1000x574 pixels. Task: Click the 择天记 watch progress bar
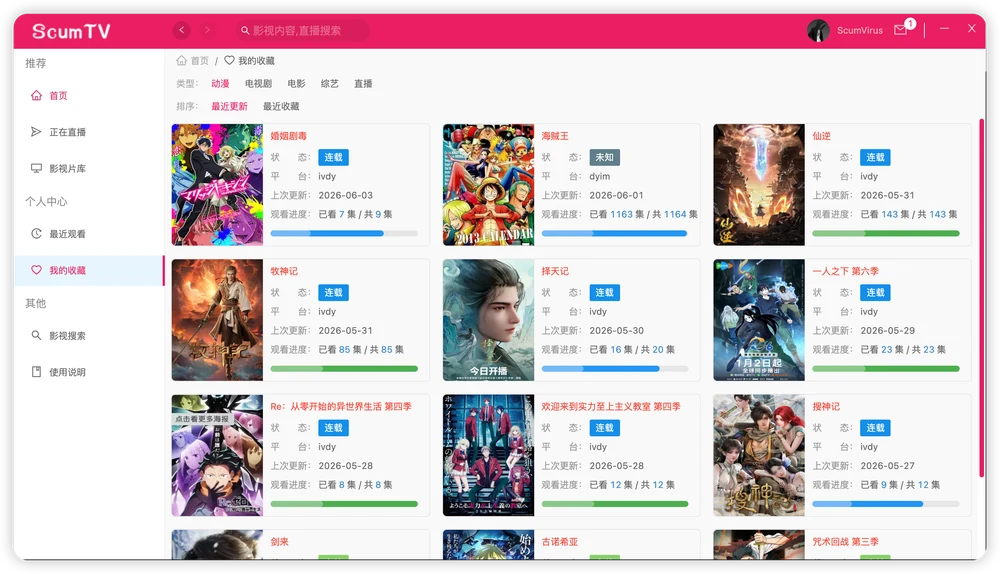(615, 369)
